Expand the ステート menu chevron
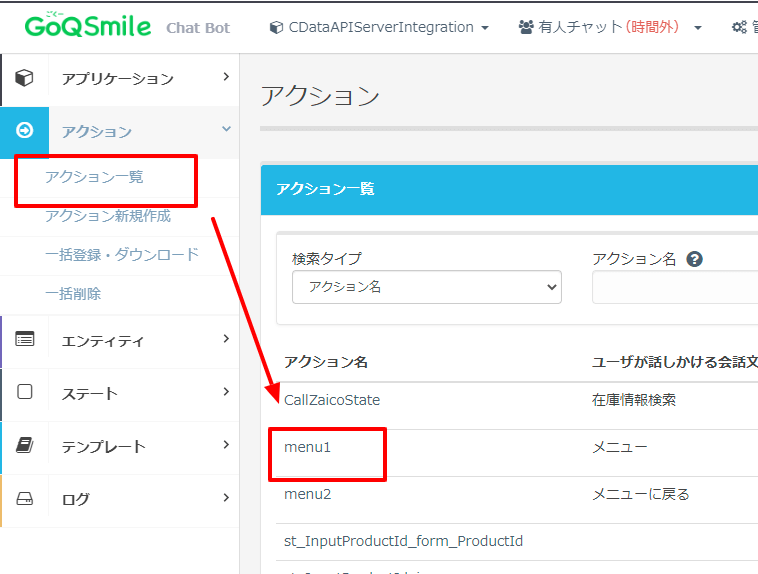Image resolution: width=758 pixels, height=574 pixels. tap(226, 392)
